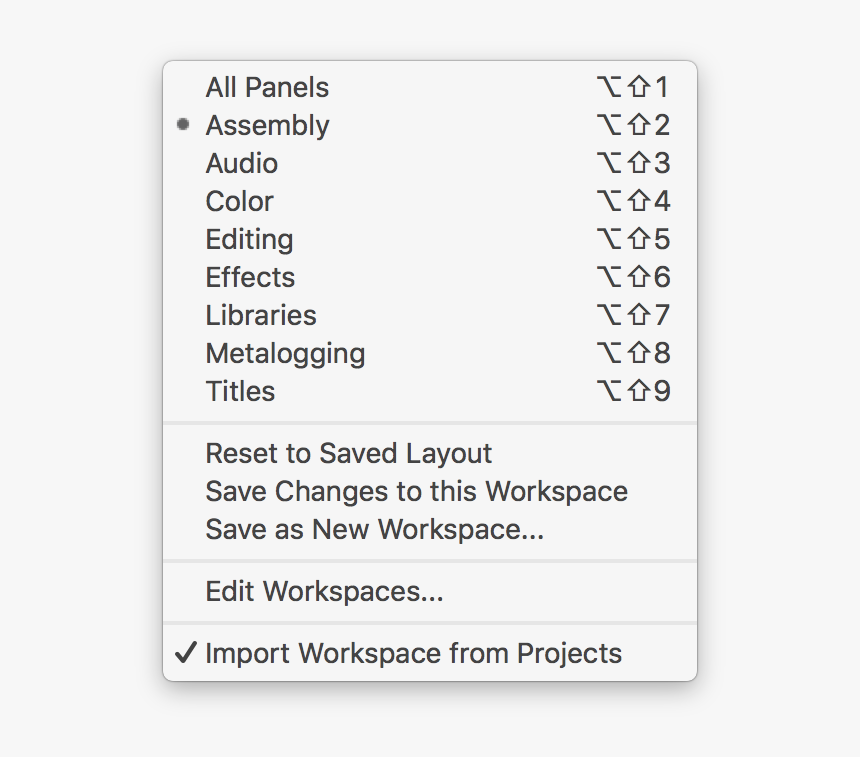Select the Editing workspace
The image size is (860, 757).
click(x=249, y=240)
